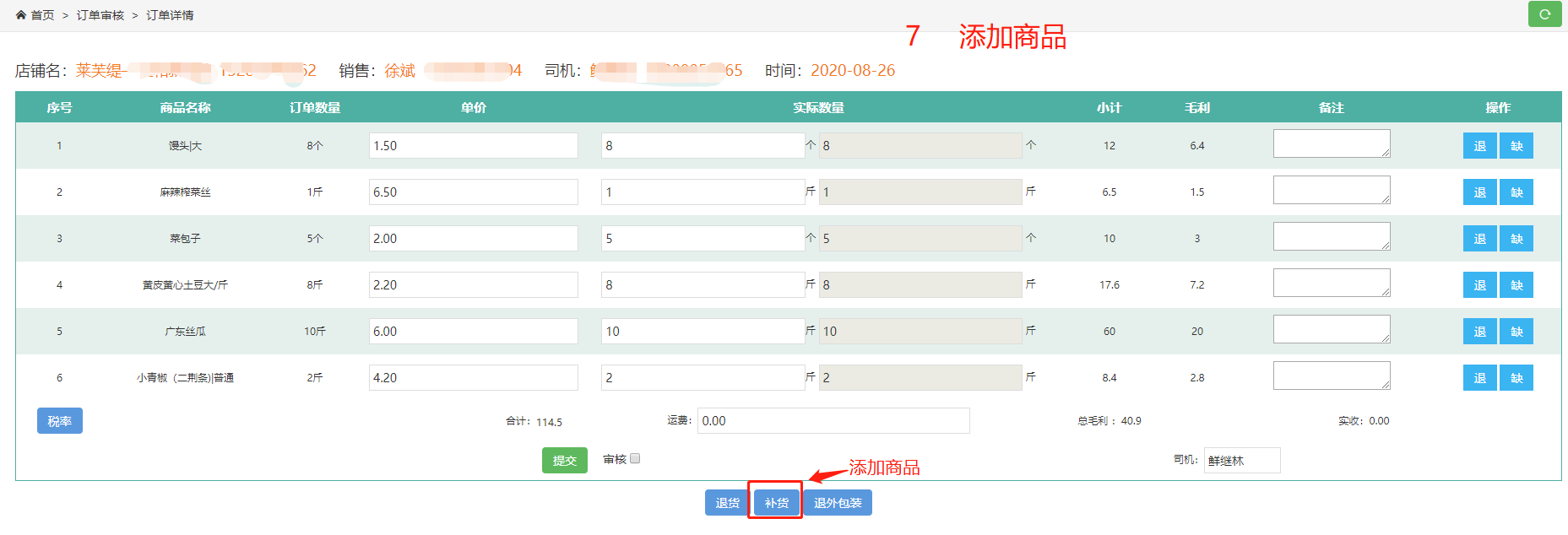Image resolution: width=1568 pixels, height=535 pixels.
Task: Open the 税率 button
Action: [x=59, y=421]
